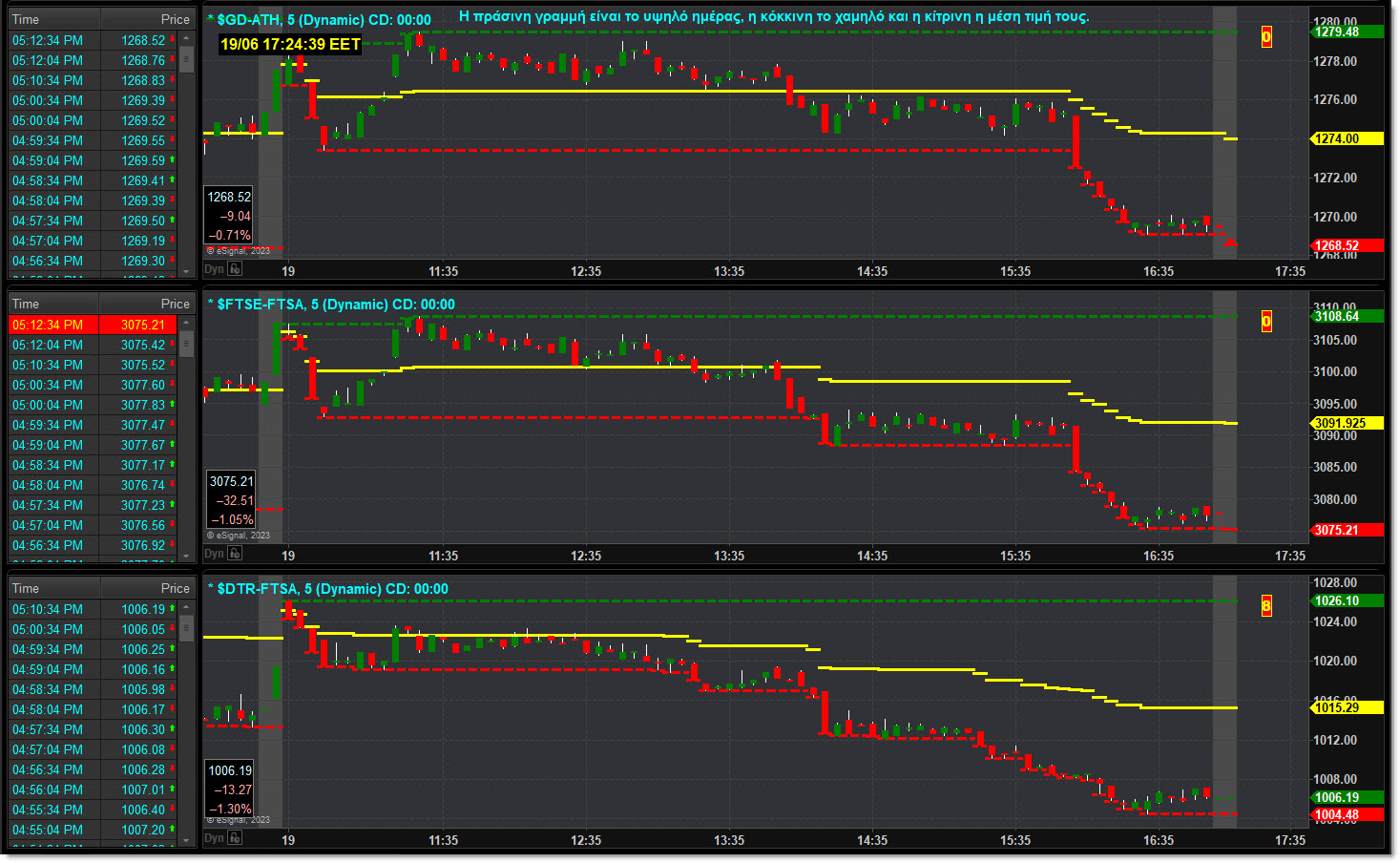Image resolution: width=1400 pixels, height=863 pixels.
Task: Select the 05:10:34 PM row priced 1006.19
Action: coord(94,609)
